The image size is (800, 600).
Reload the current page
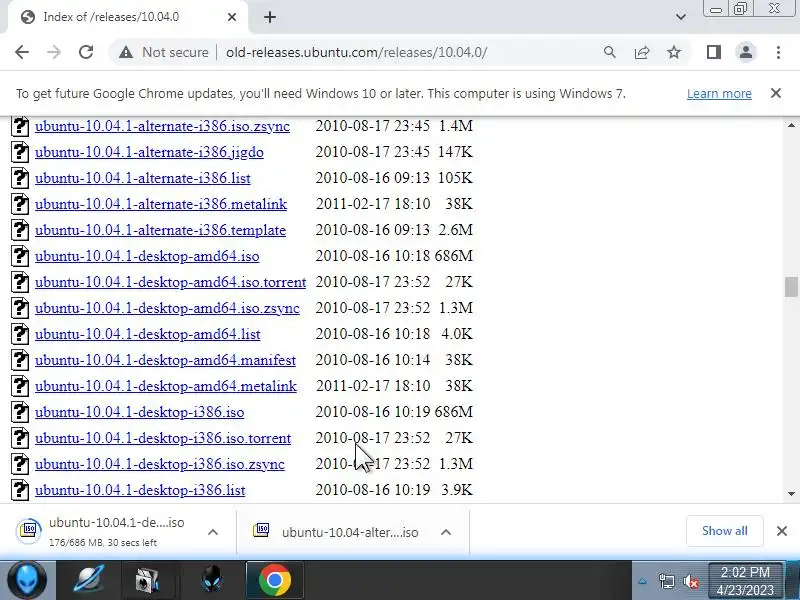pyautogui.click(x=86, y=52)
